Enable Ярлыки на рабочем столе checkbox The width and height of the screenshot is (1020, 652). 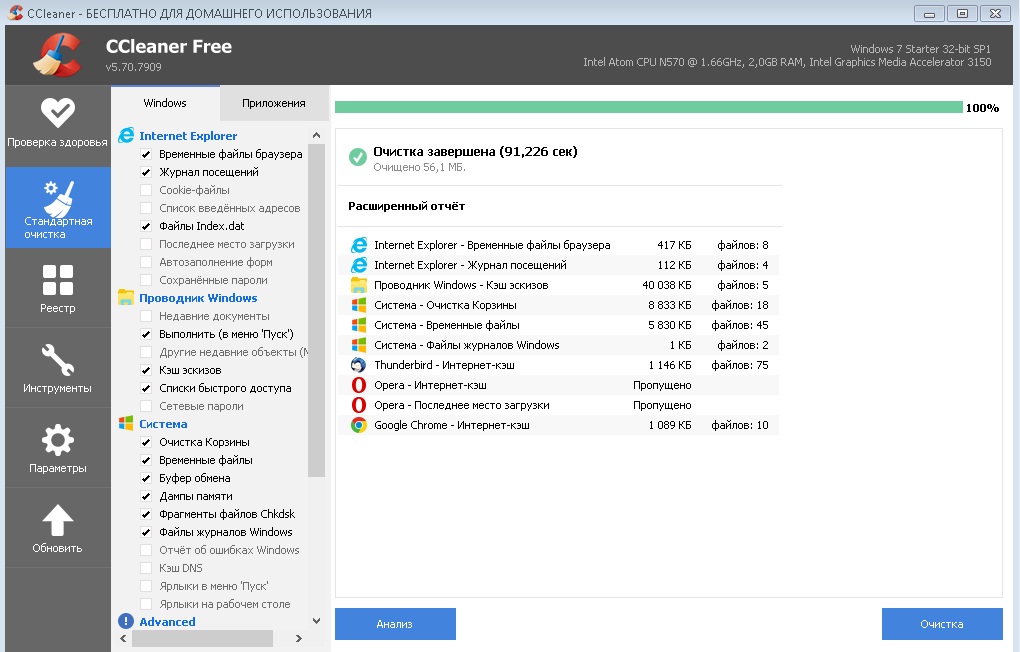coord(146,604)
